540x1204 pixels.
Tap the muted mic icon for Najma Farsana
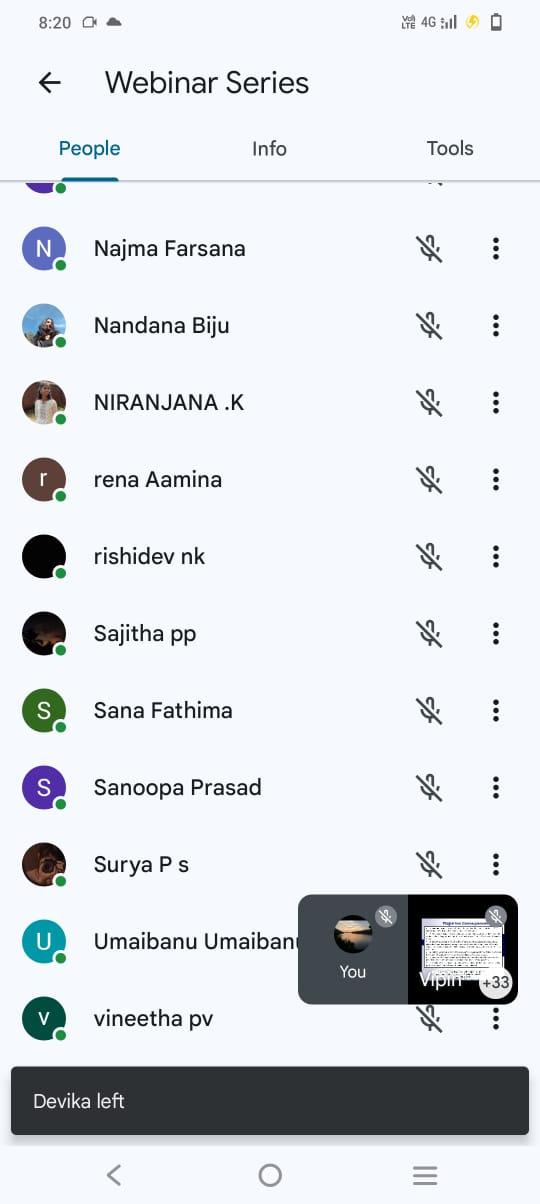pos(429,249)
